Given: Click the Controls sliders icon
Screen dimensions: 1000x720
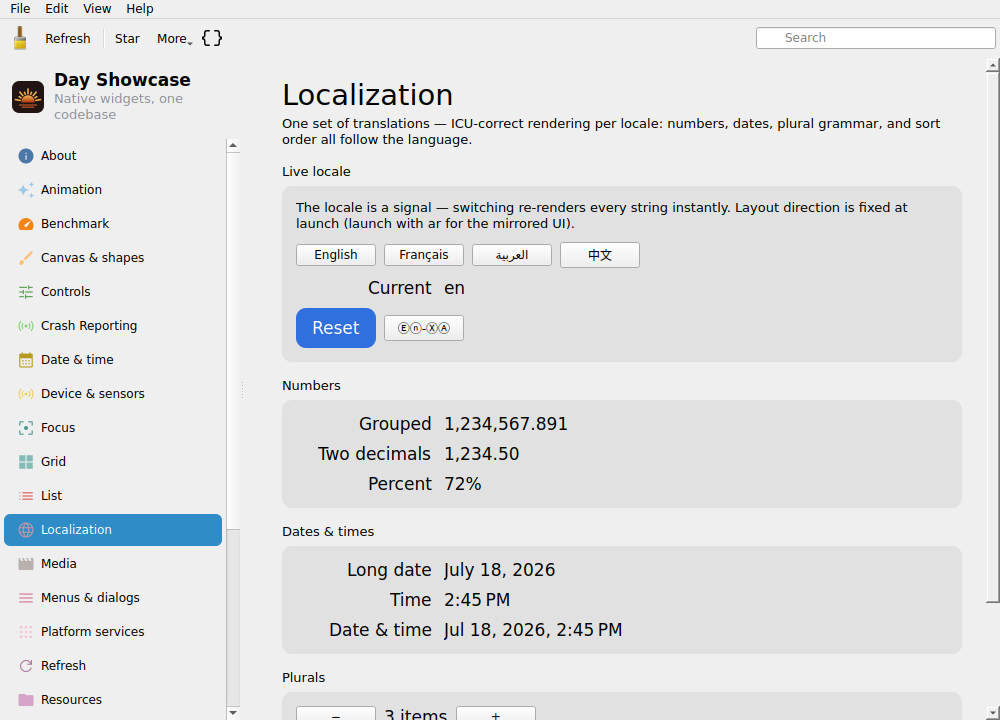Looking at the screenshot, I should coord(26,291).
